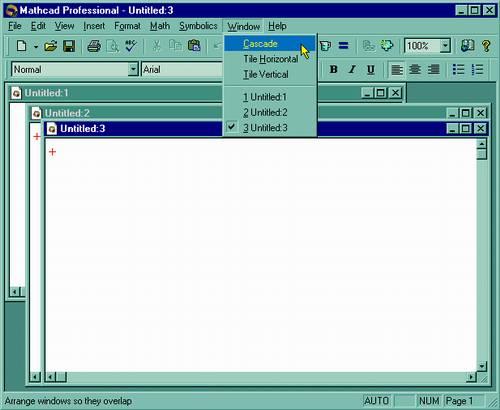Click the AUTO status bar indicator

[x=377, y=401]
